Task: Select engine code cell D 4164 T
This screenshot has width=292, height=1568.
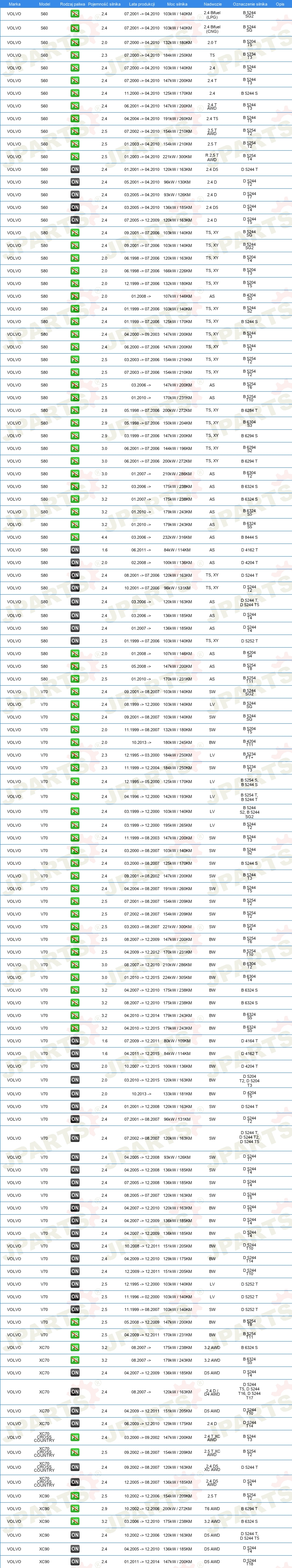Action: (249, 1041)
